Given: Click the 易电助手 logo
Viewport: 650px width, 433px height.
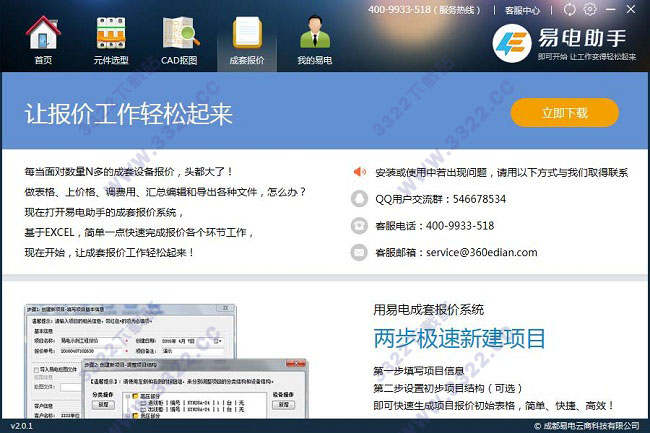Looking at the screenshot, I should pos(564,43).
